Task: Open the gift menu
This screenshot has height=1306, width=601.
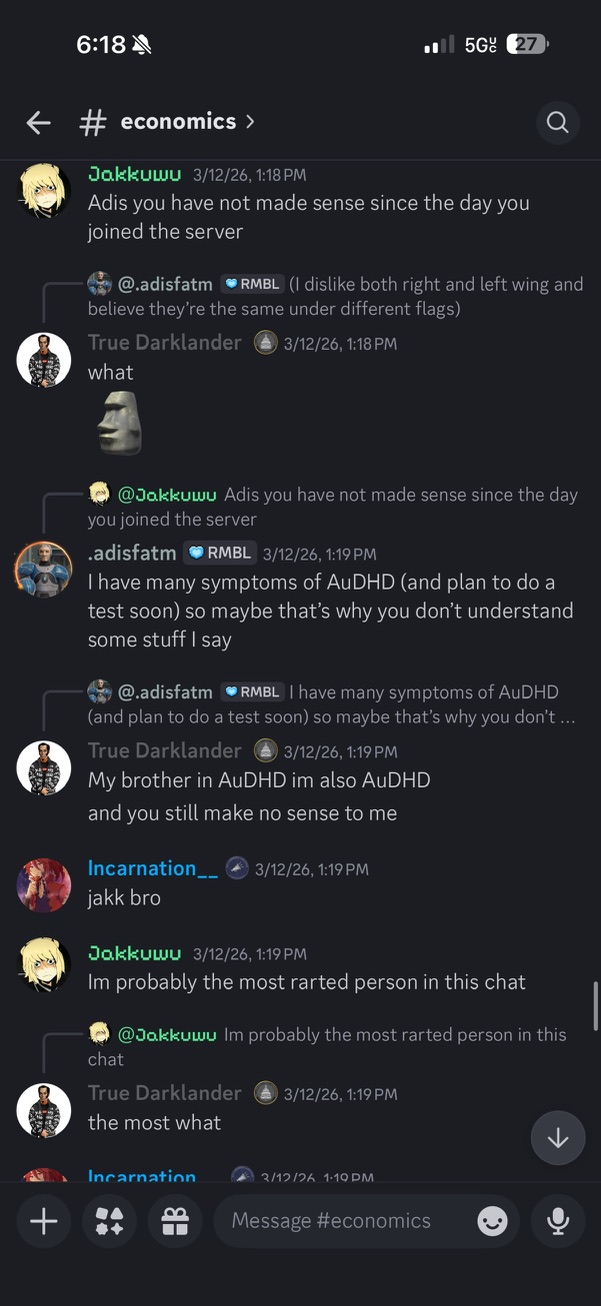Action: click(174, 1220)
